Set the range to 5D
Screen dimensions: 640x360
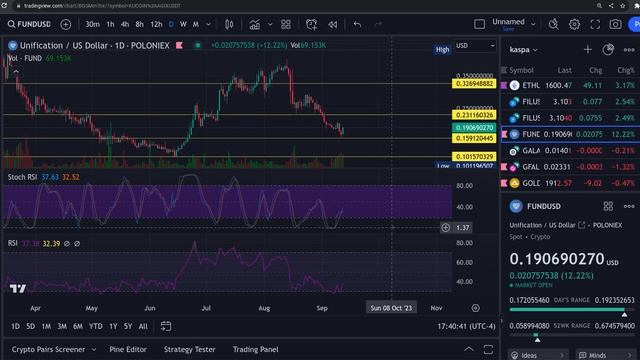(x=31, y=326)
